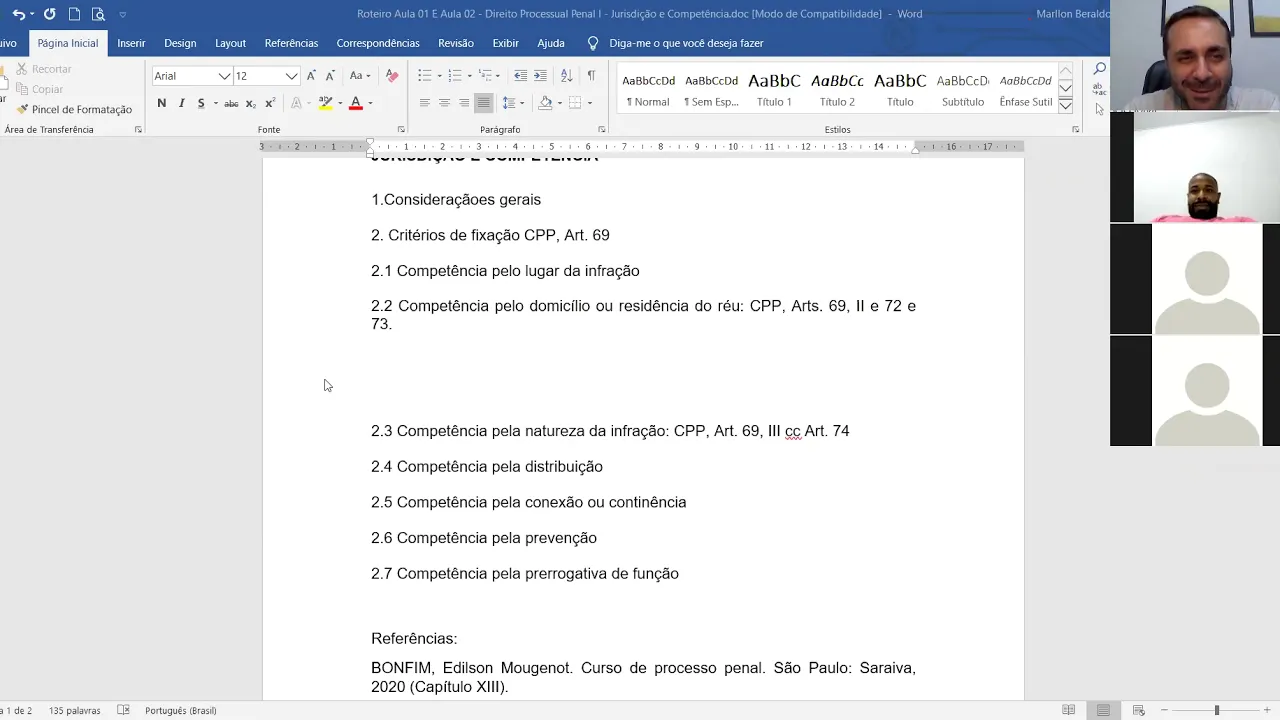The width and height of the screenshot is (1280, 720).
Task: Open font color dropdown arrow
Action: click(370, 103)
